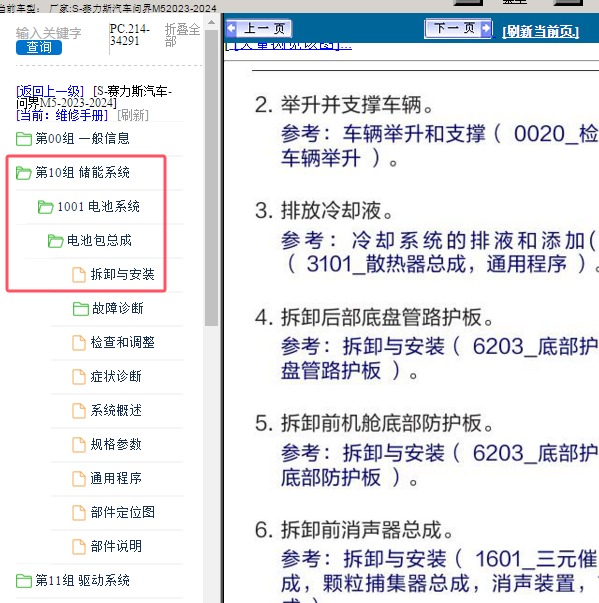Screen dimensions: 599x603
Task: Click the 刷新当前页 refresh link
Action: click(540, 31)
